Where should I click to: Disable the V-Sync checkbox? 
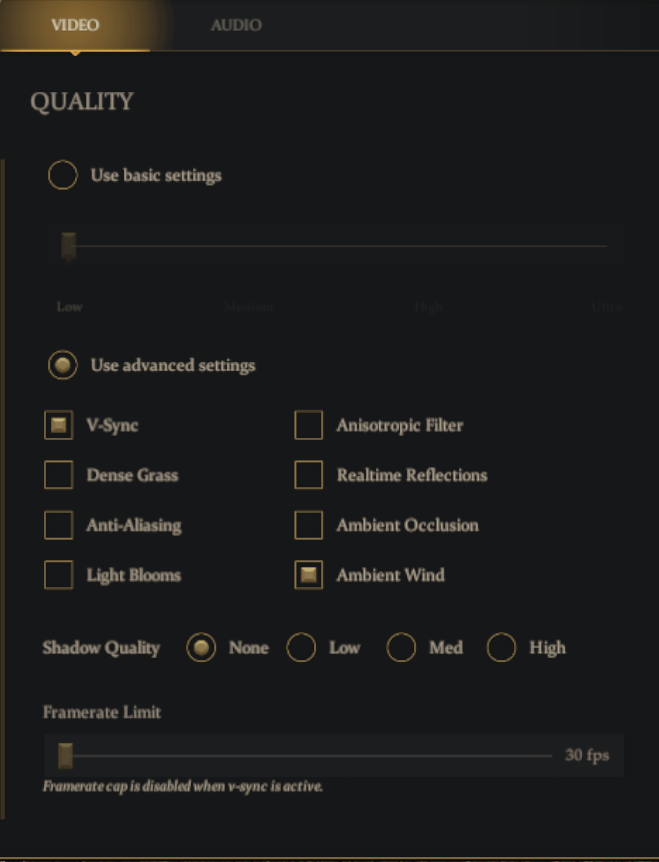(59, 425)
